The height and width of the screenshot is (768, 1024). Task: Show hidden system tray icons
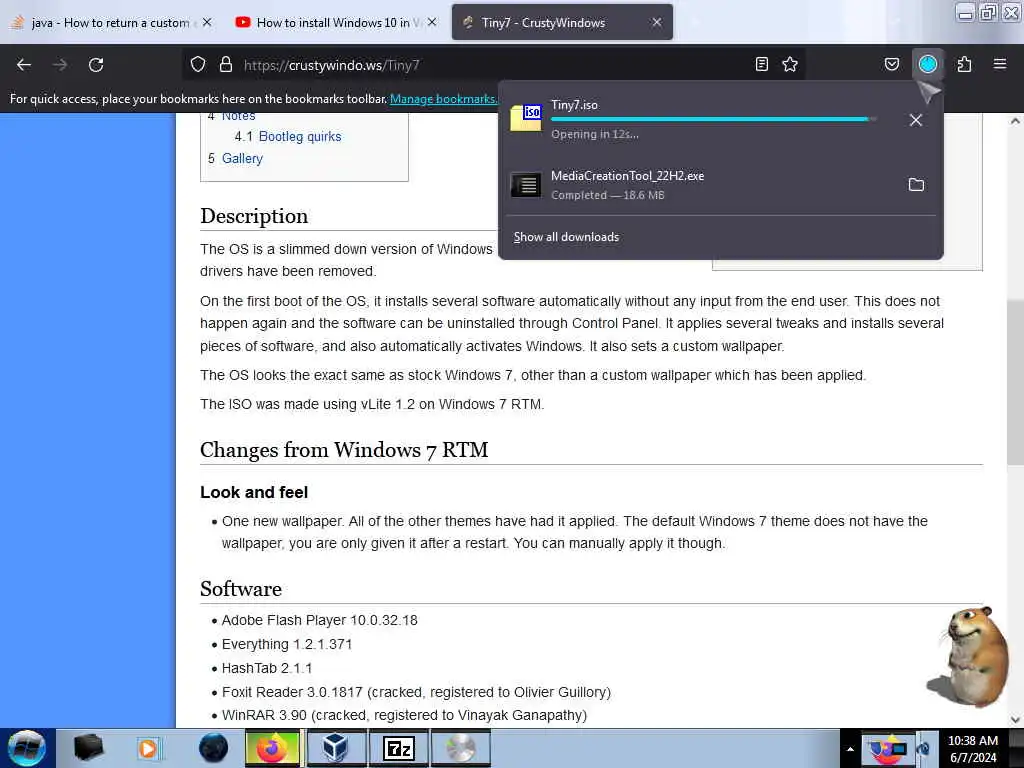(x=850, y=749)
